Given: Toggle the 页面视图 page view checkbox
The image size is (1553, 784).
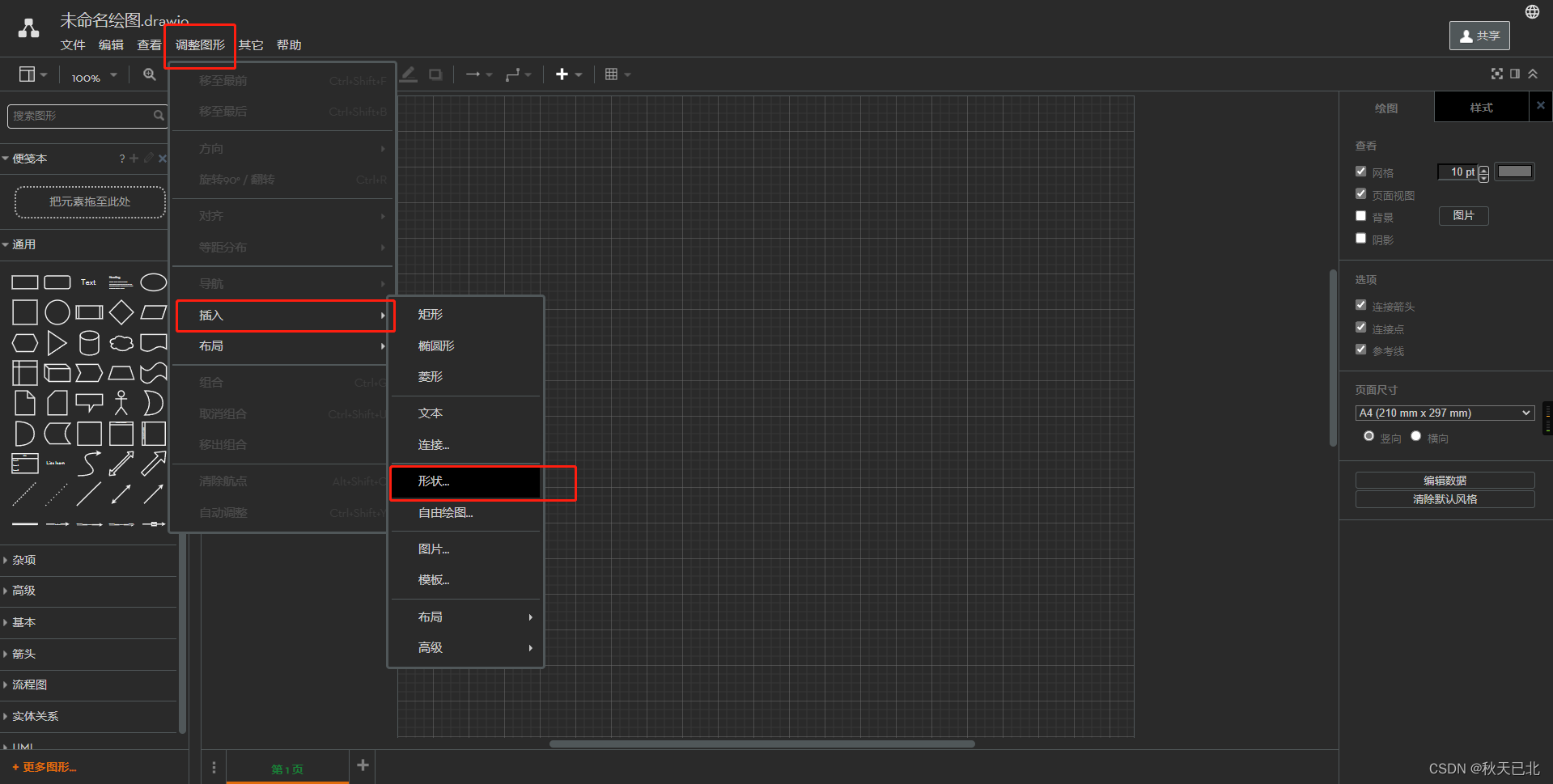Looking at the screenshot, I should click(1361, 194).
